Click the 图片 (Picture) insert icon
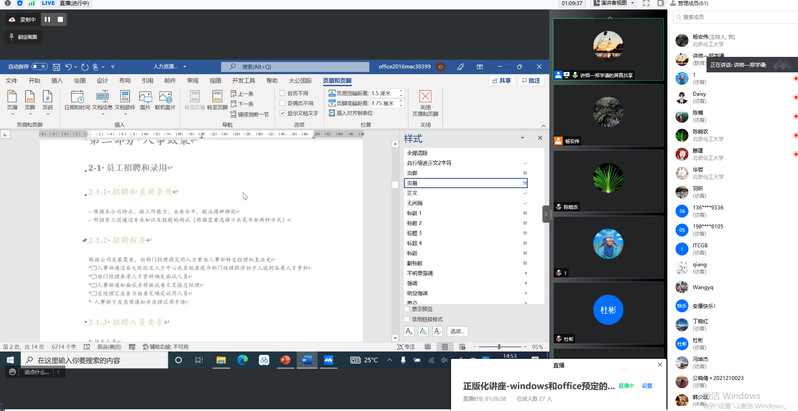Image resolution: width=798 pixels, height=411 pixels. point(143,100)
